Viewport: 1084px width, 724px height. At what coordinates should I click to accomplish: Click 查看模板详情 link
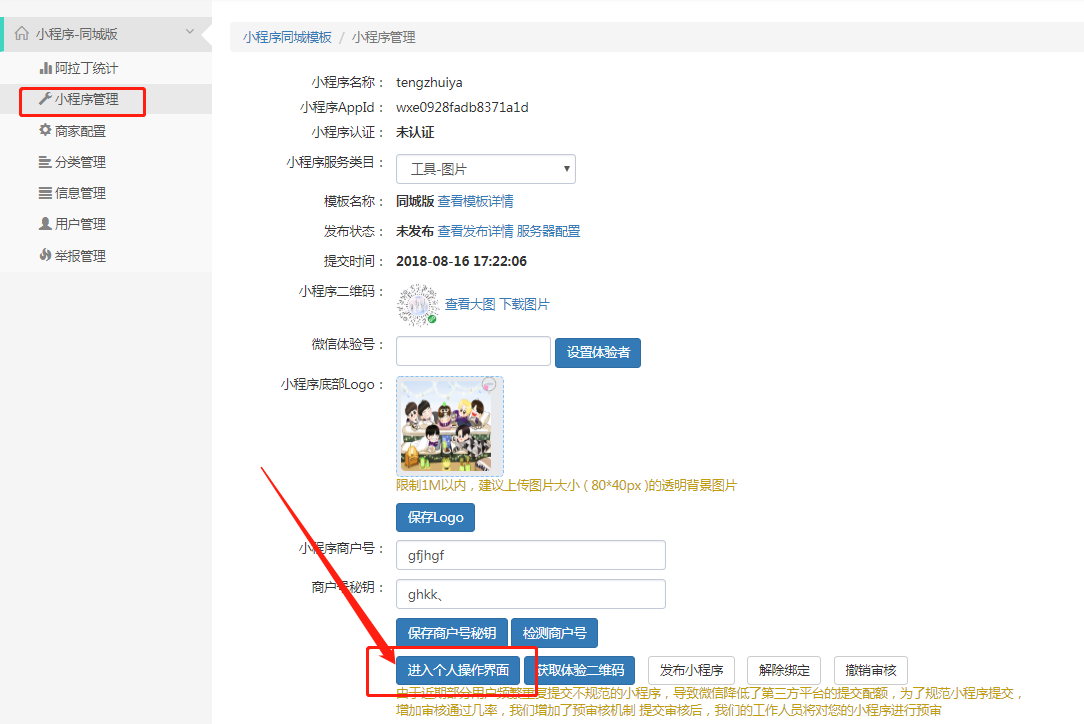coord(475,201)
